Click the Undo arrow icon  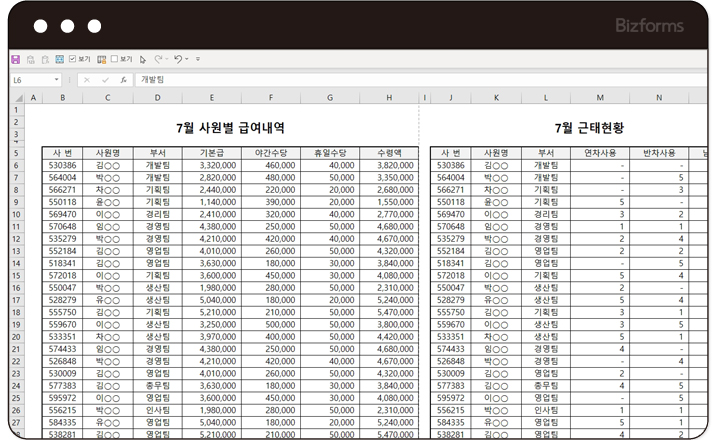[x=177, y=59]
